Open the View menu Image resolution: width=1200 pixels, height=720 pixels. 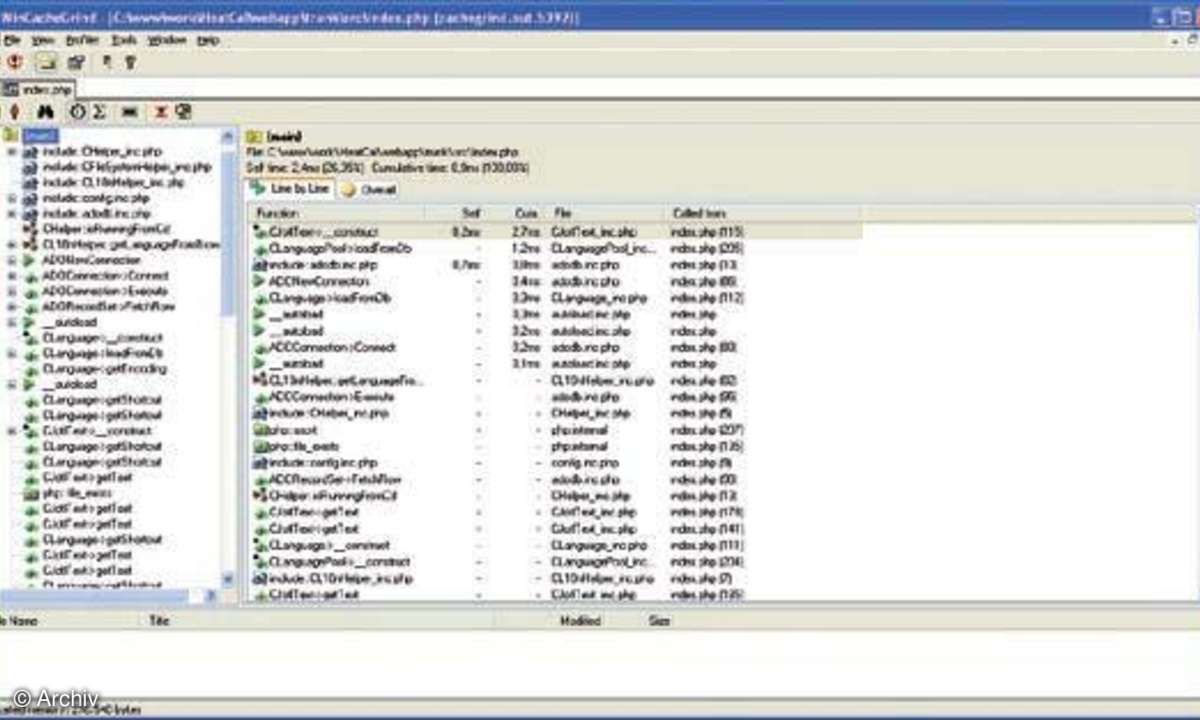[x=42, y=40]
